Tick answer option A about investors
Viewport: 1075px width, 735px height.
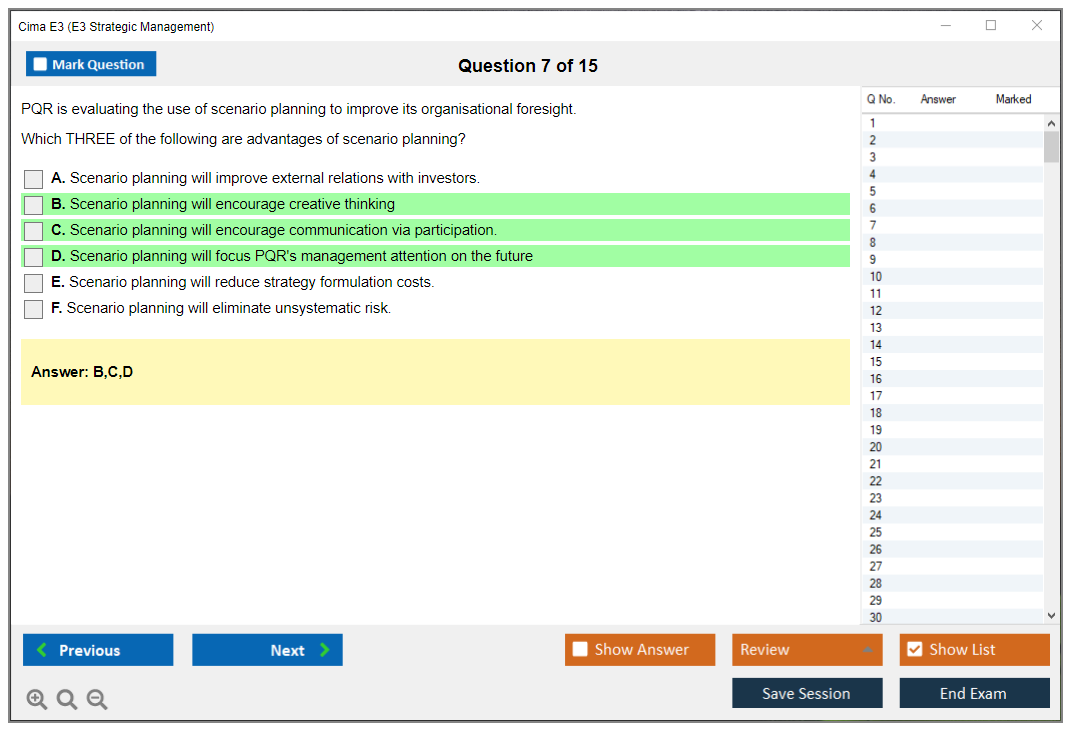click(34, 179)
